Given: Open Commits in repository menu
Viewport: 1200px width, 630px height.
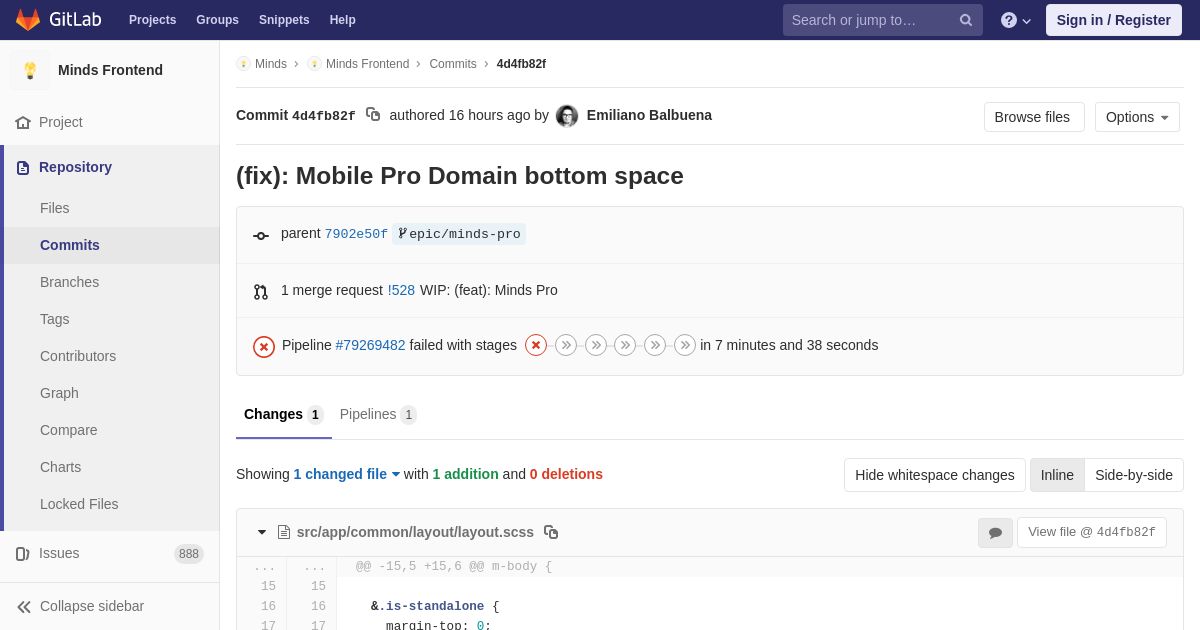Looking at the screenshot, I should 70,245.
